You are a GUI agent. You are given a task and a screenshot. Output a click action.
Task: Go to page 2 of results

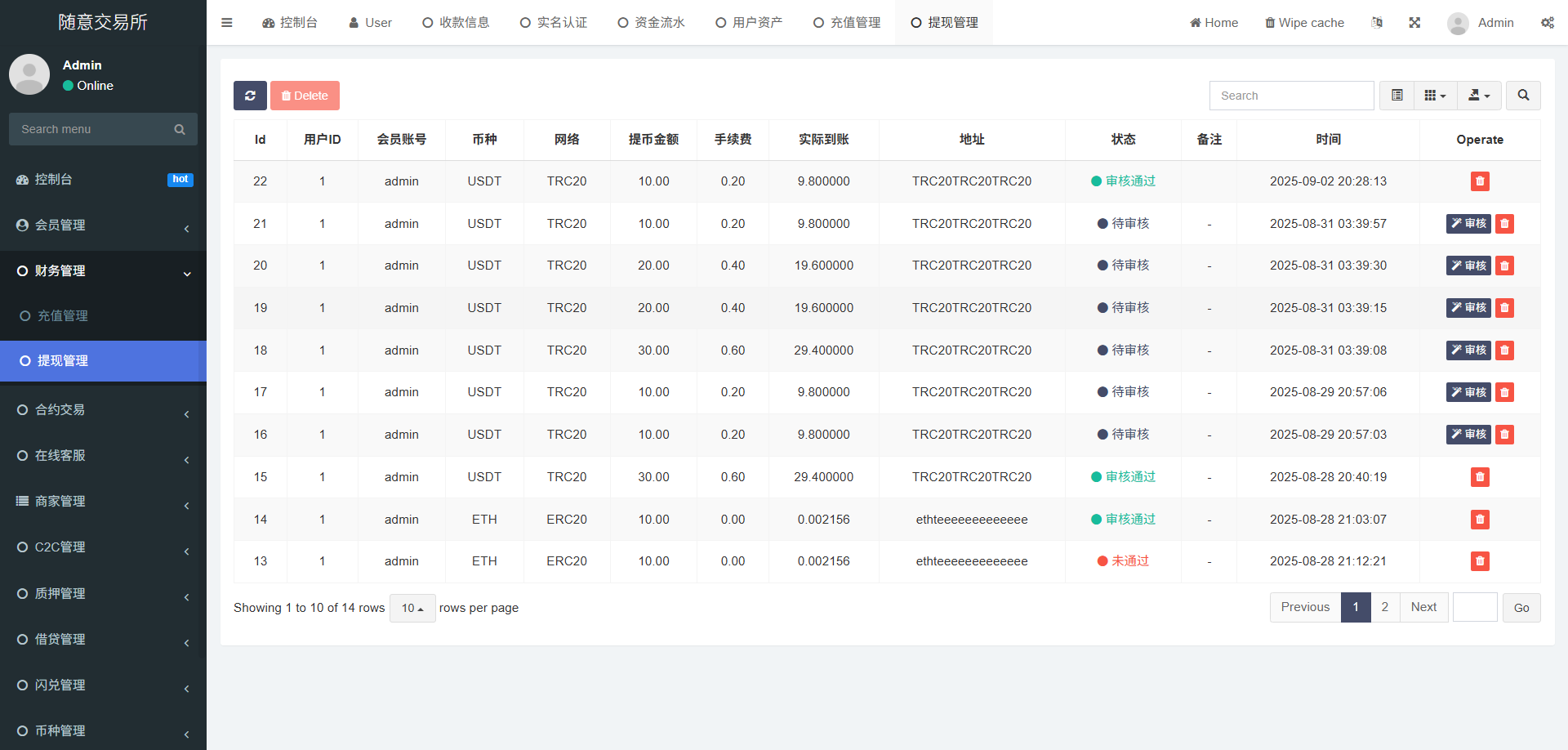pyautogui.click(x=1384, y=607)
